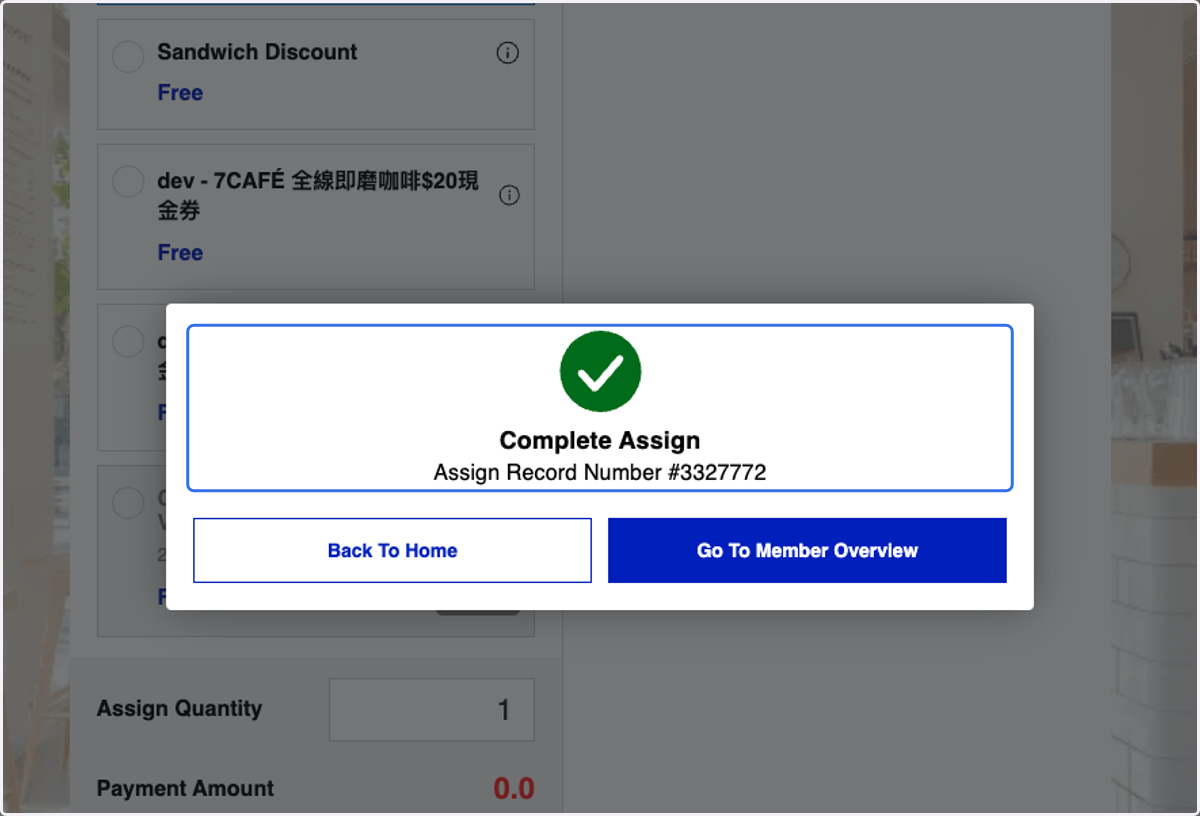Click the Sandwich Discount title text
Viewport: 1200px width, 816px height.
[x=257, y=52]
